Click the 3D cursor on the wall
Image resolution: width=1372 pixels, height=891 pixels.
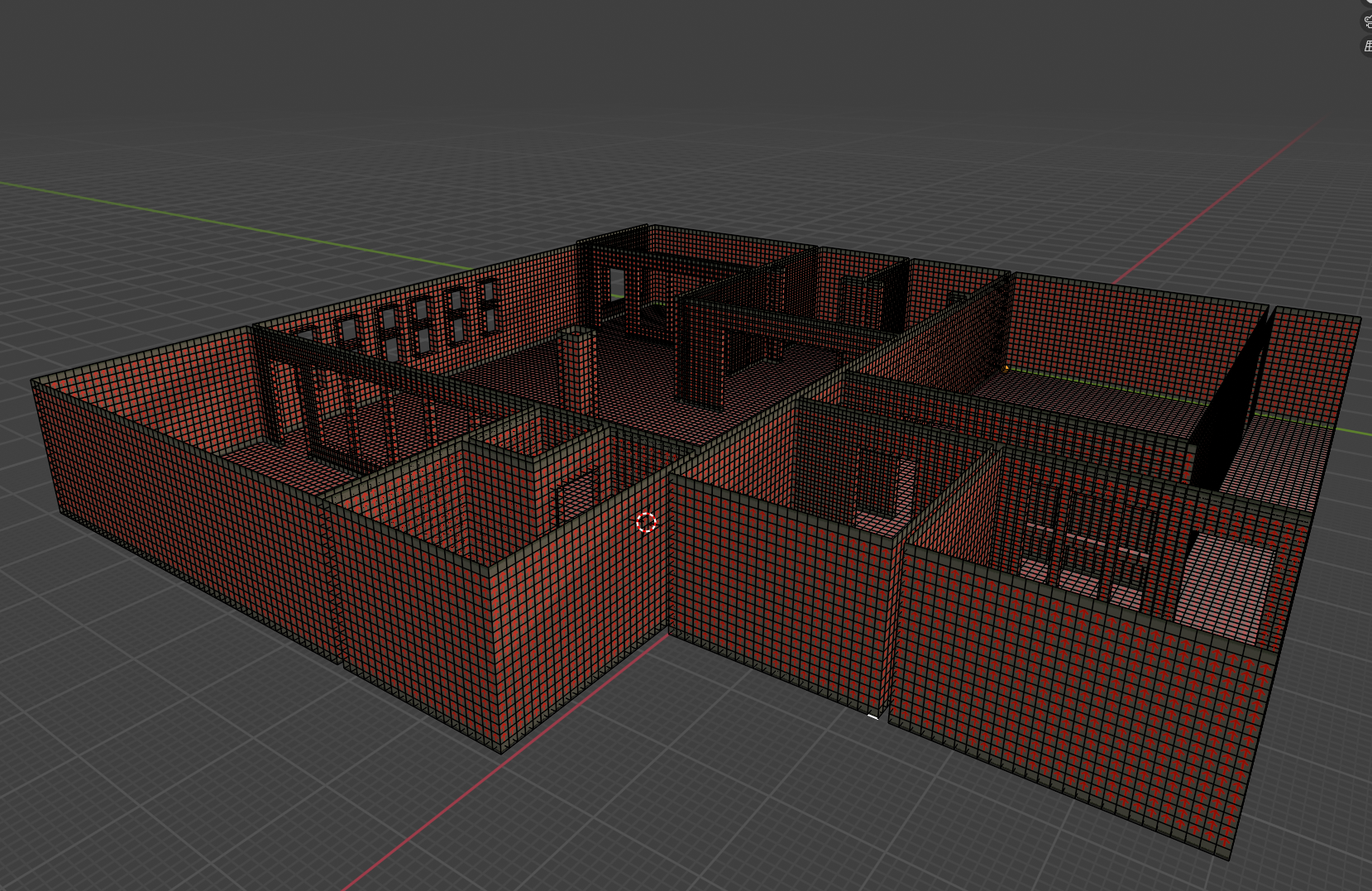[647, 522]
